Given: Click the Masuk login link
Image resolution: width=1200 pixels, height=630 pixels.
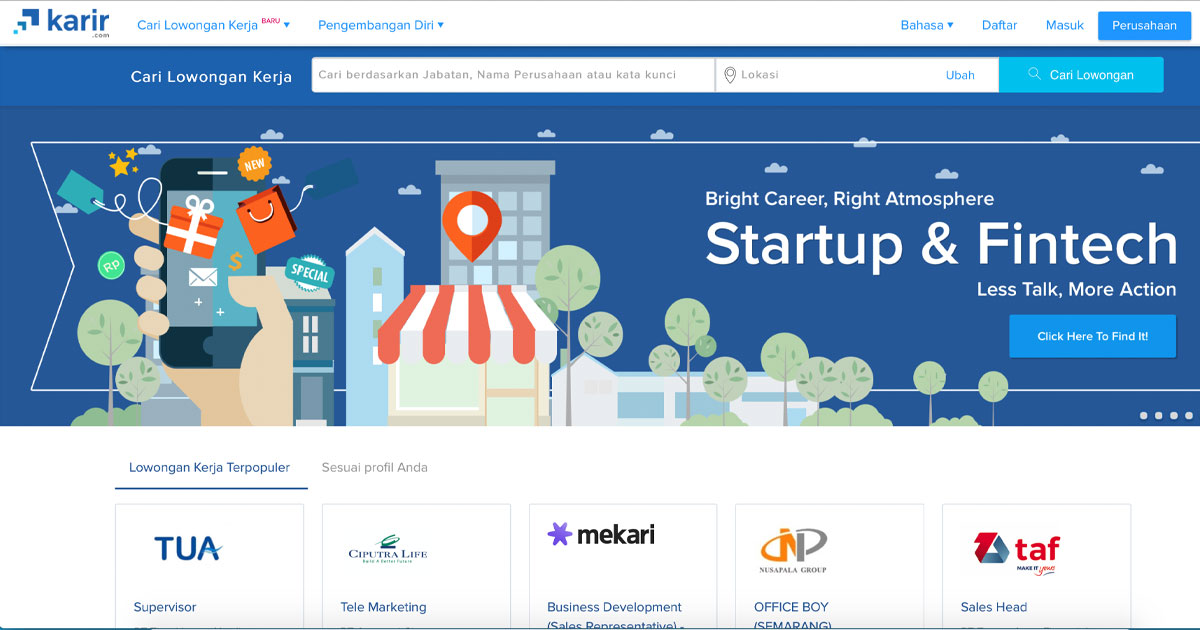Looking at the screenshot, I should 1064,25.
